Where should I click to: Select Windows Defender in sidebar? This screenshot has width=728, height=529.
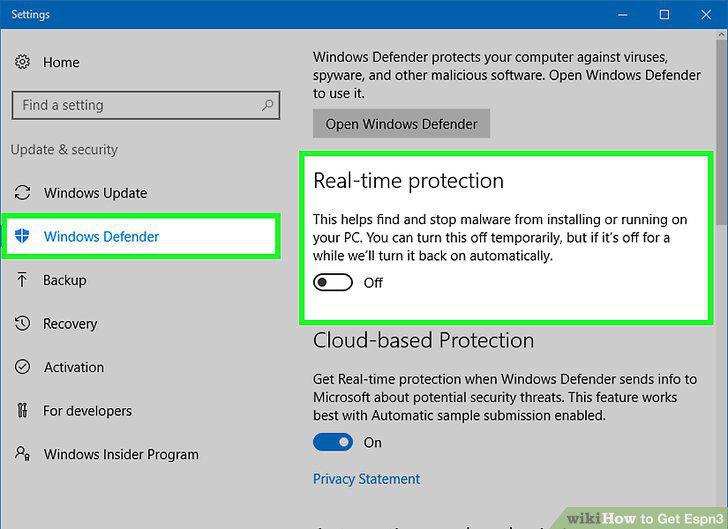[x=141, y=236]
